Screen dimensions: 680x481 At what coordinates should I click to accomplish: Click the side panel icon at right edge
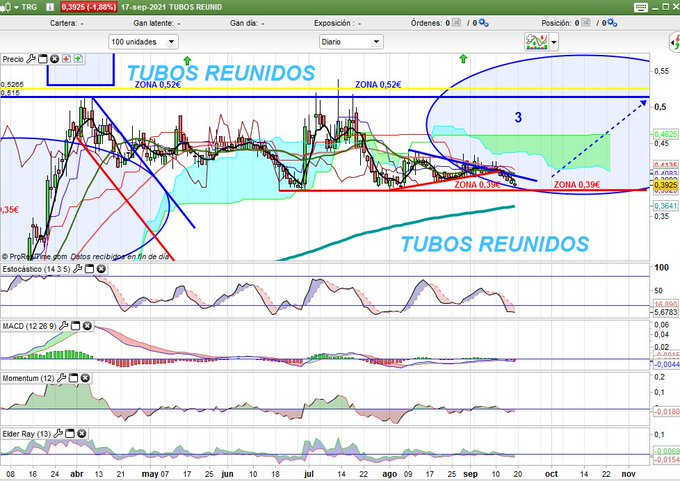pyautogui.click(x=675, y=43)
